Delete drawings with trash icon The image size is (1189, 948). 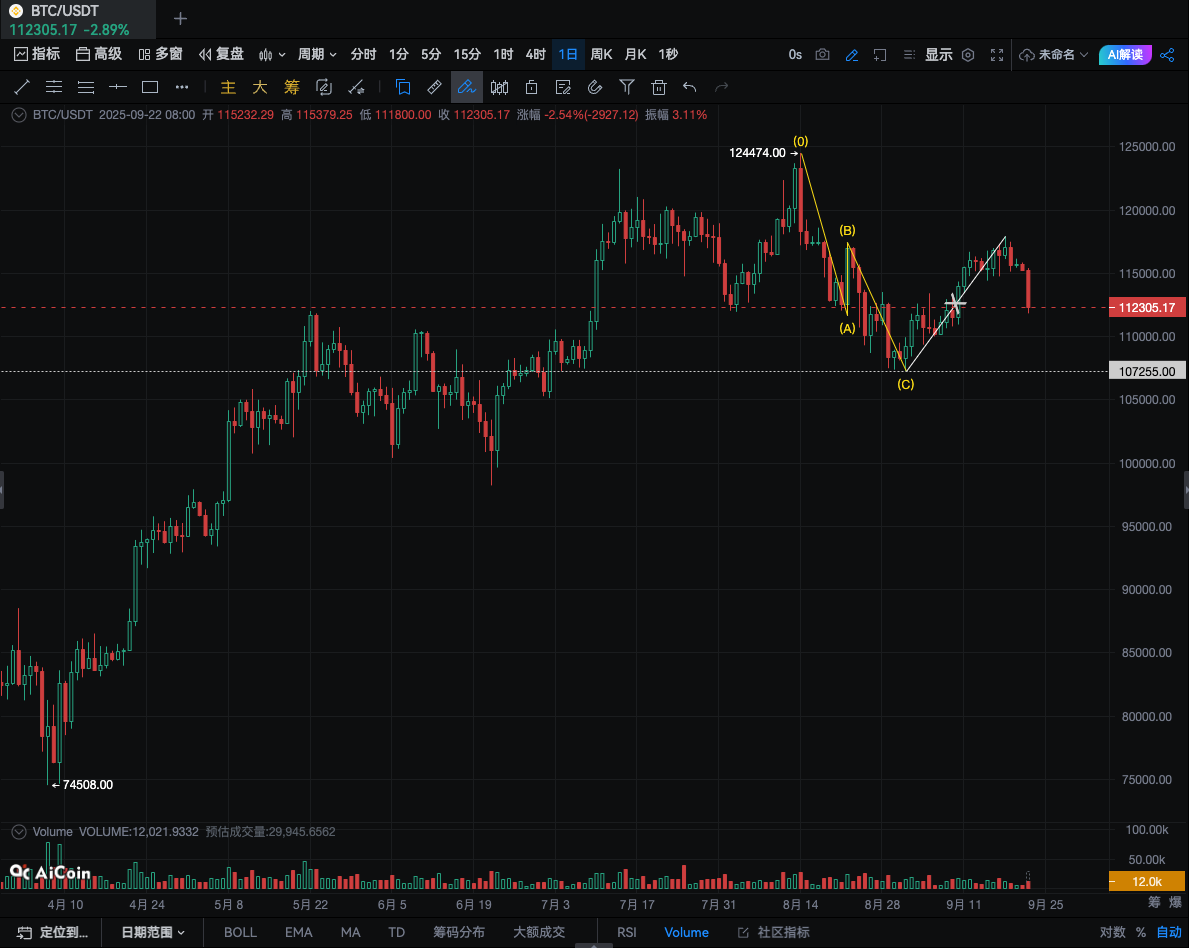659,87
